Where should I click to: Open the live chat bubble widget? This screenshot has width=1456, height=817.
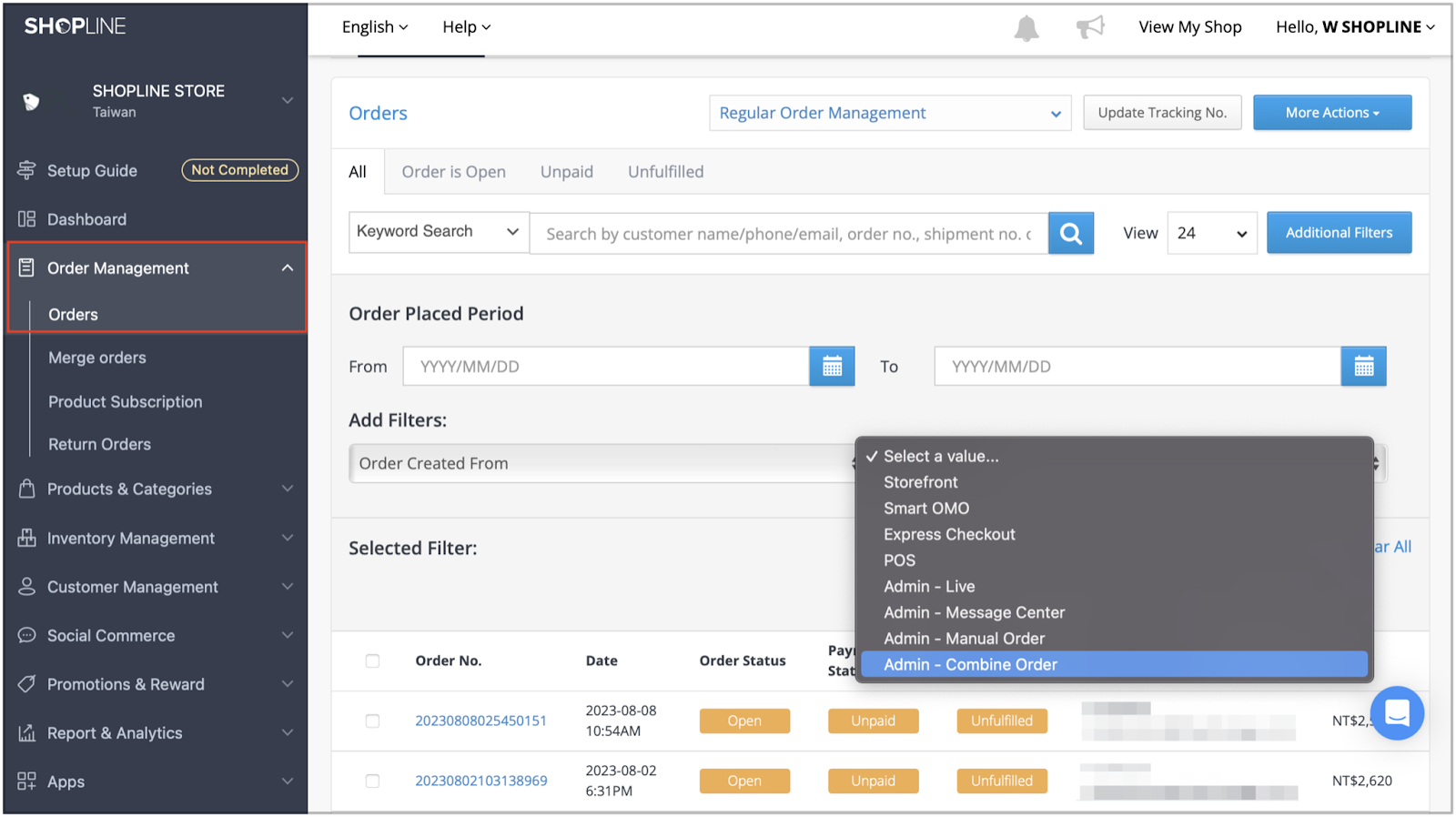tap(1397, 713)
